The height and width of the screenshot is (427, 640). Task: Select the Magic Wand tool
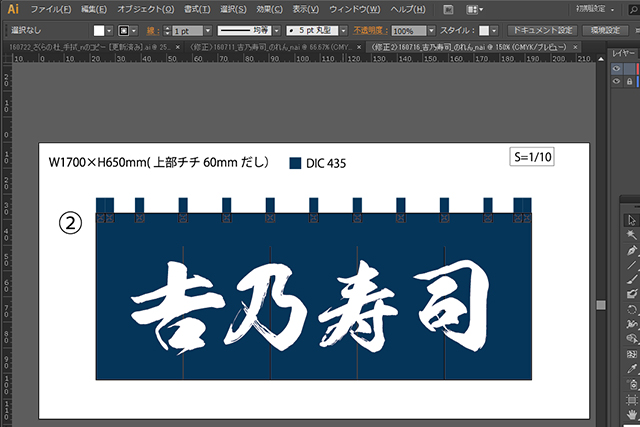point(631,234)
